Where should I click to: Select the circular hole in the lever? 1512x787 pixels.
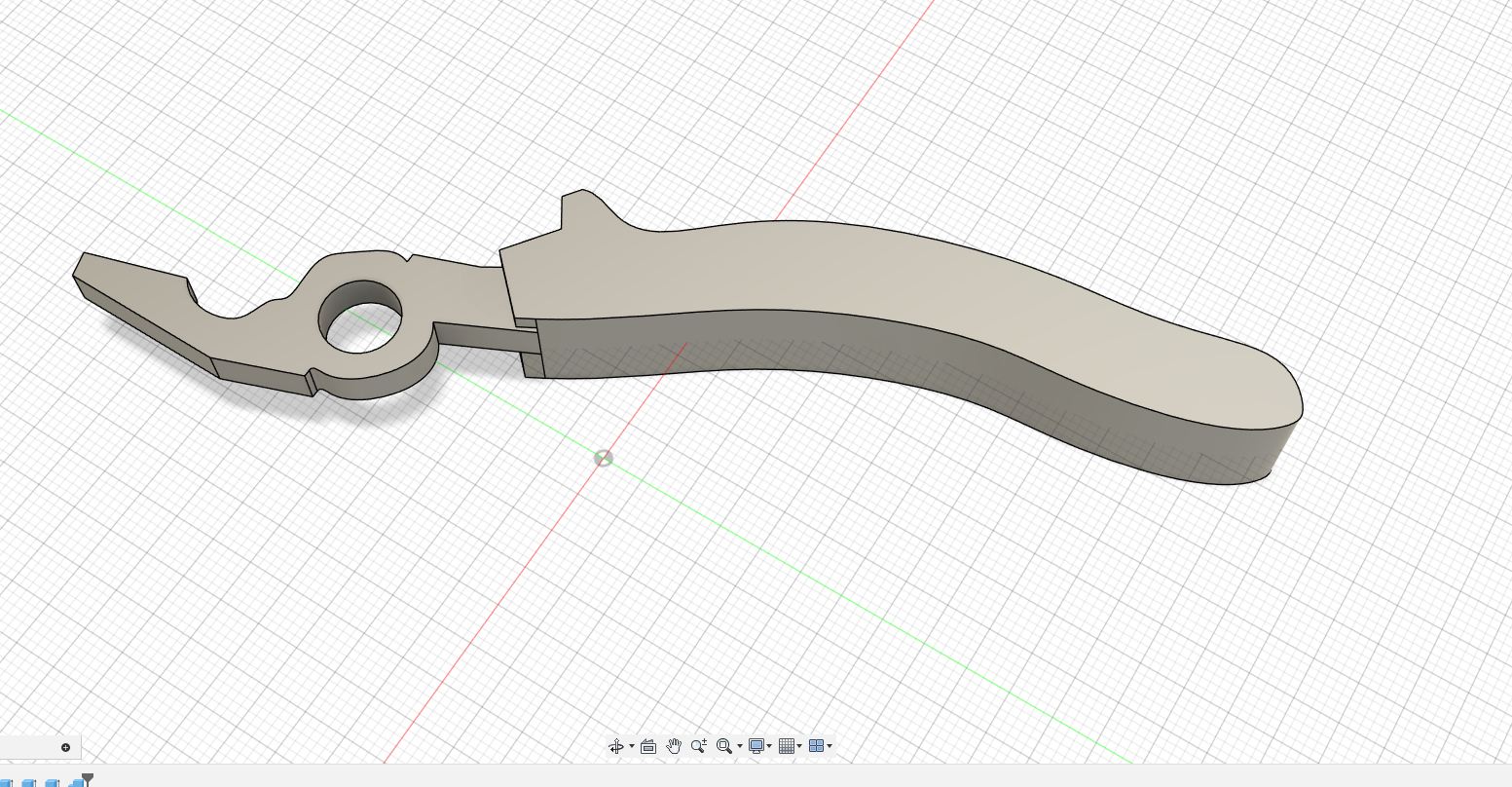click(x=362, y=317)
